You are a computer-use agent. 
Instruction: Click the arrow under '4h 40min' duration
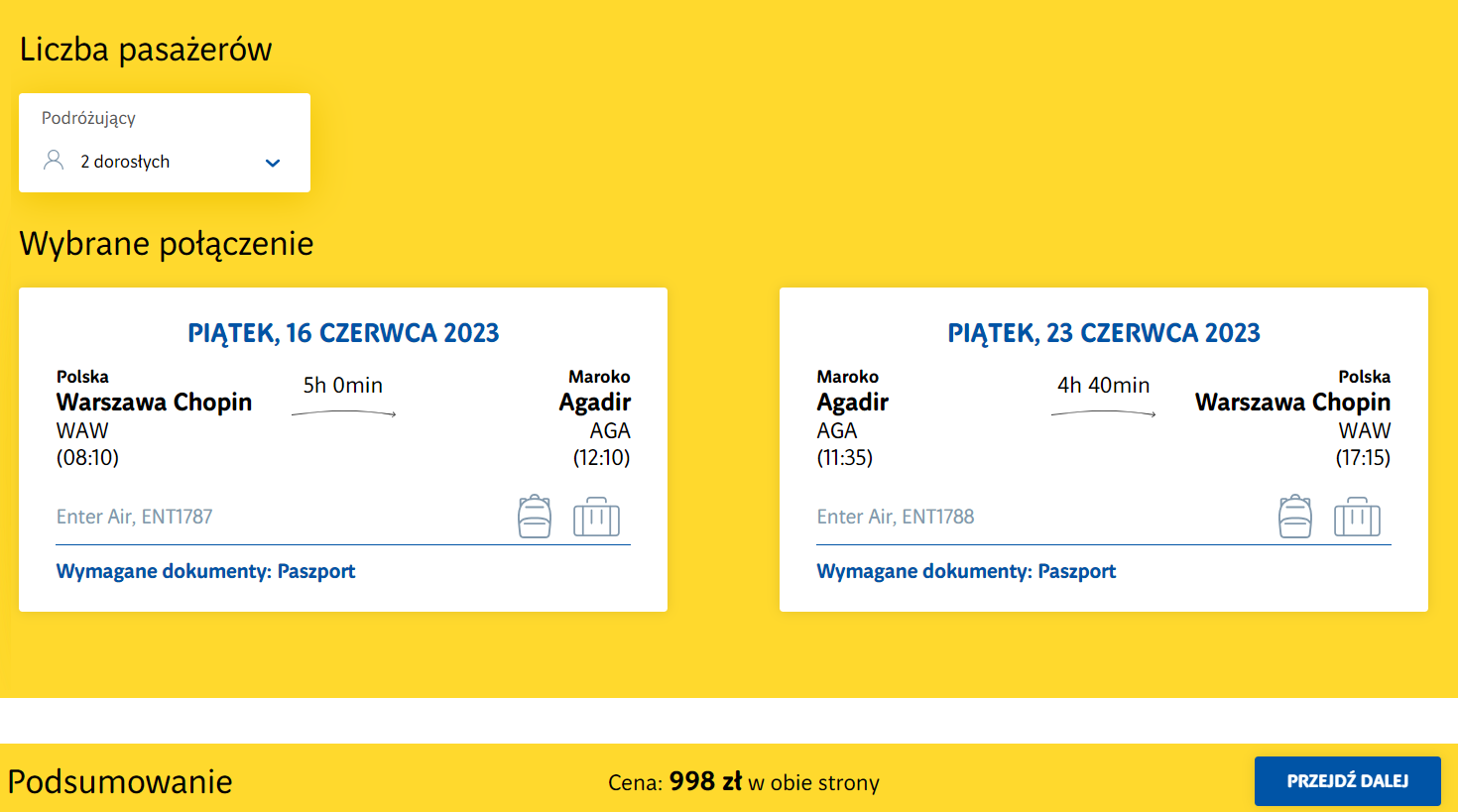click(1103, 413)
